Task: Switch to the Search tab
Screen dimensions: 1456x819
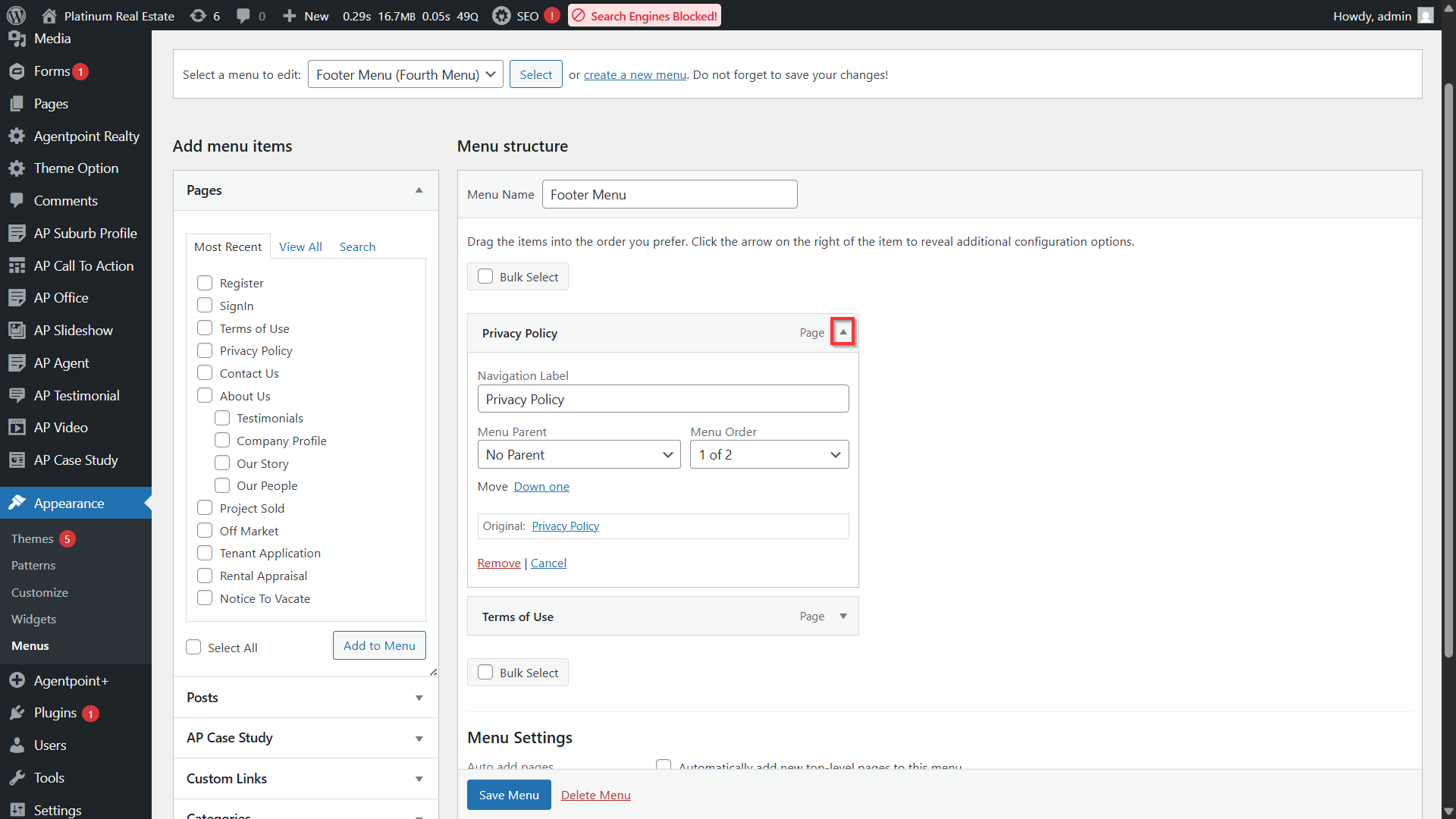Action: tap(357, 246)
